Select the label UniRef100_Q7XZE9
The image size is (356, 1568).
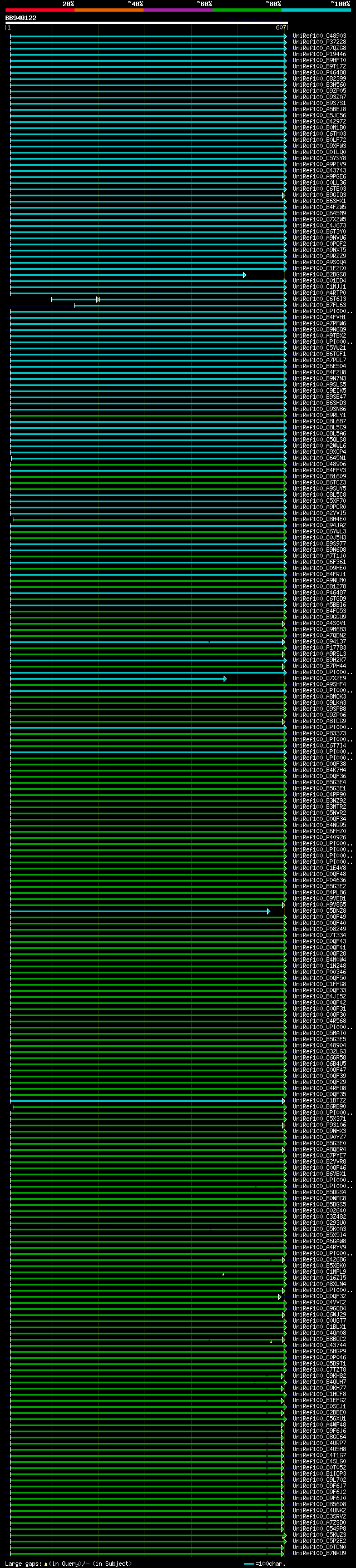click(319, 678)
